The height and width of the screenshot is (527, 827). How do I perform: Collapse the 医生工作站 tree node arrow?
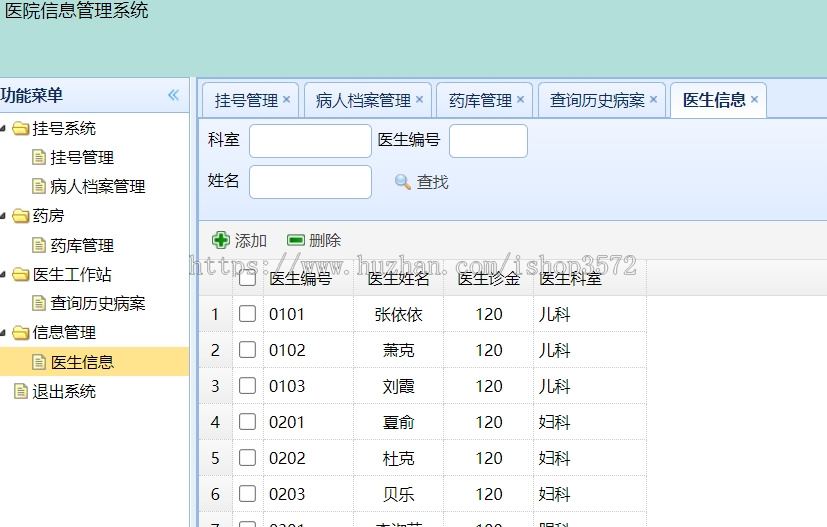(x=3, y=274)
